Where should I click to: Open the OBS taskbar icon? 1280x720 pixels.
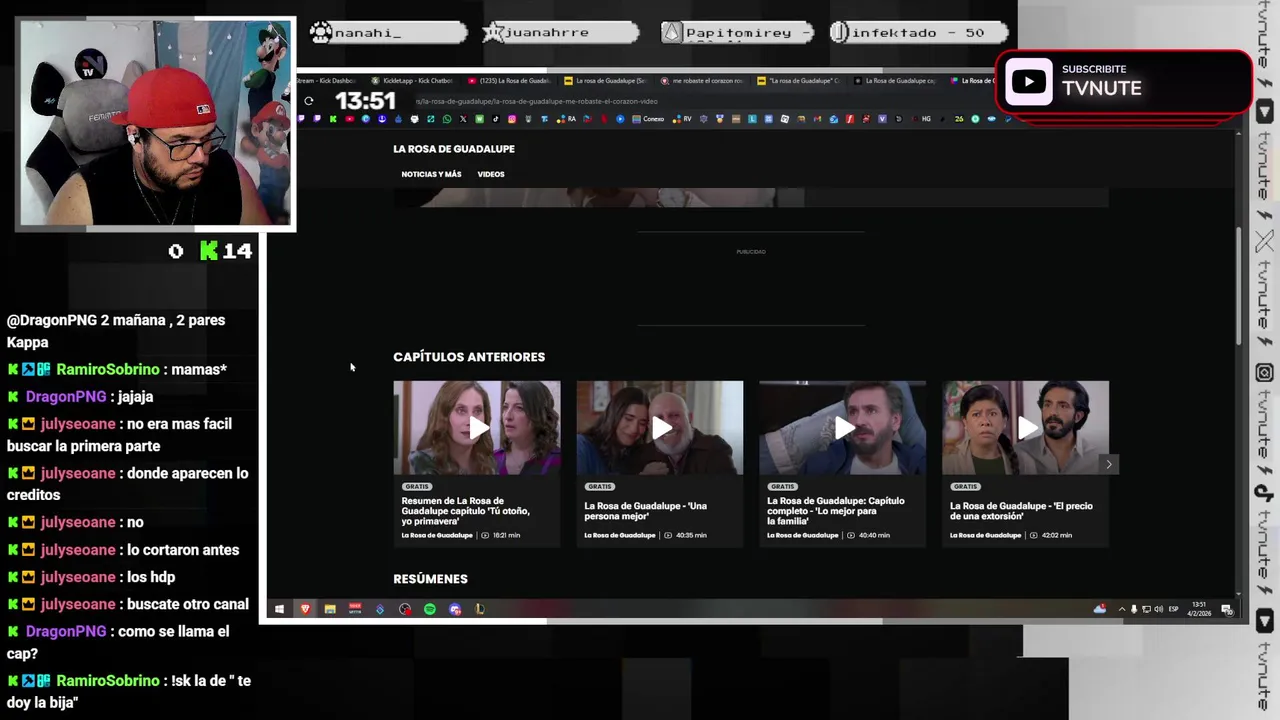pos(405,609)
